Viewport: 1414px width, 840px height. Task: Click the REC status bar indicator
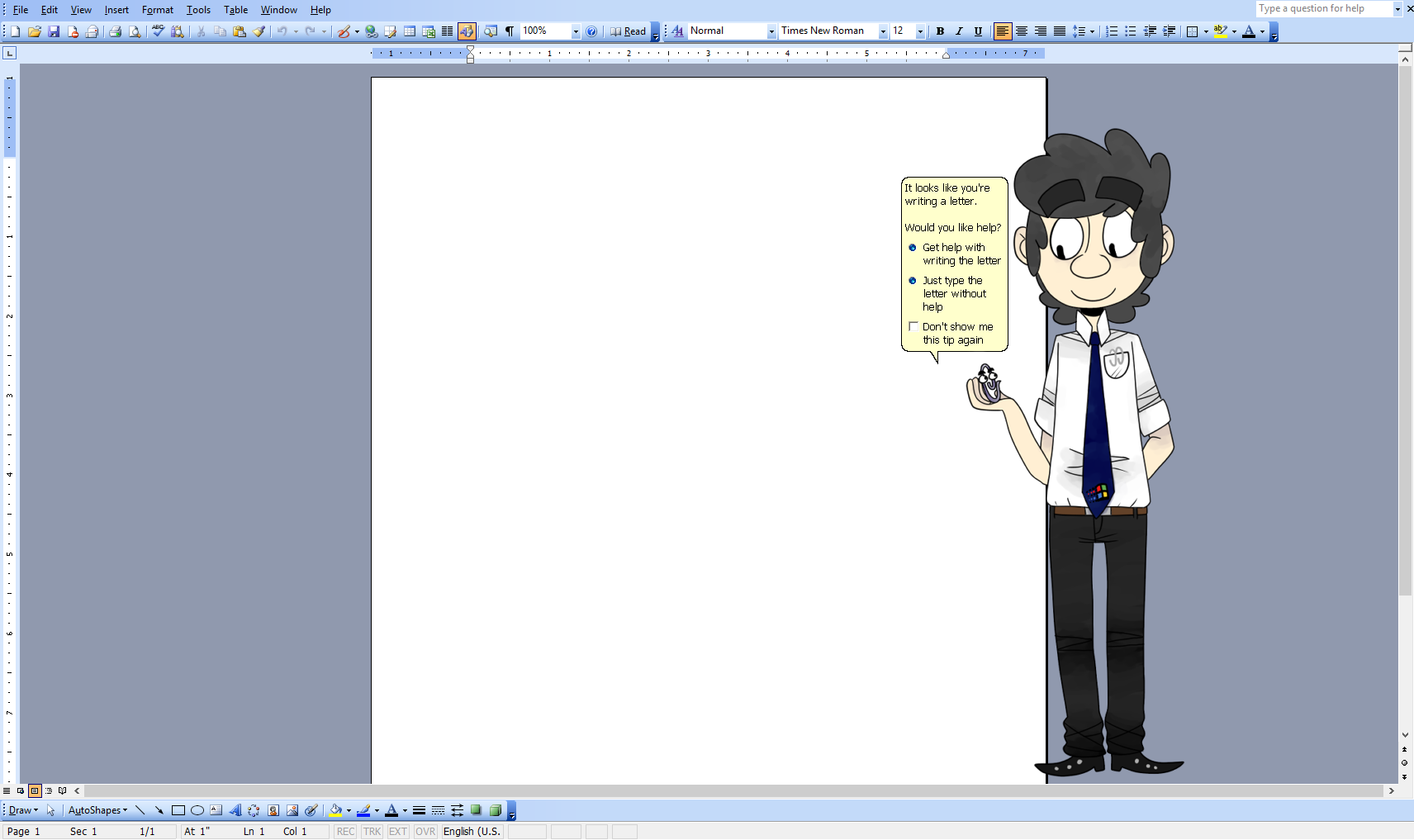tap(346, 832)
